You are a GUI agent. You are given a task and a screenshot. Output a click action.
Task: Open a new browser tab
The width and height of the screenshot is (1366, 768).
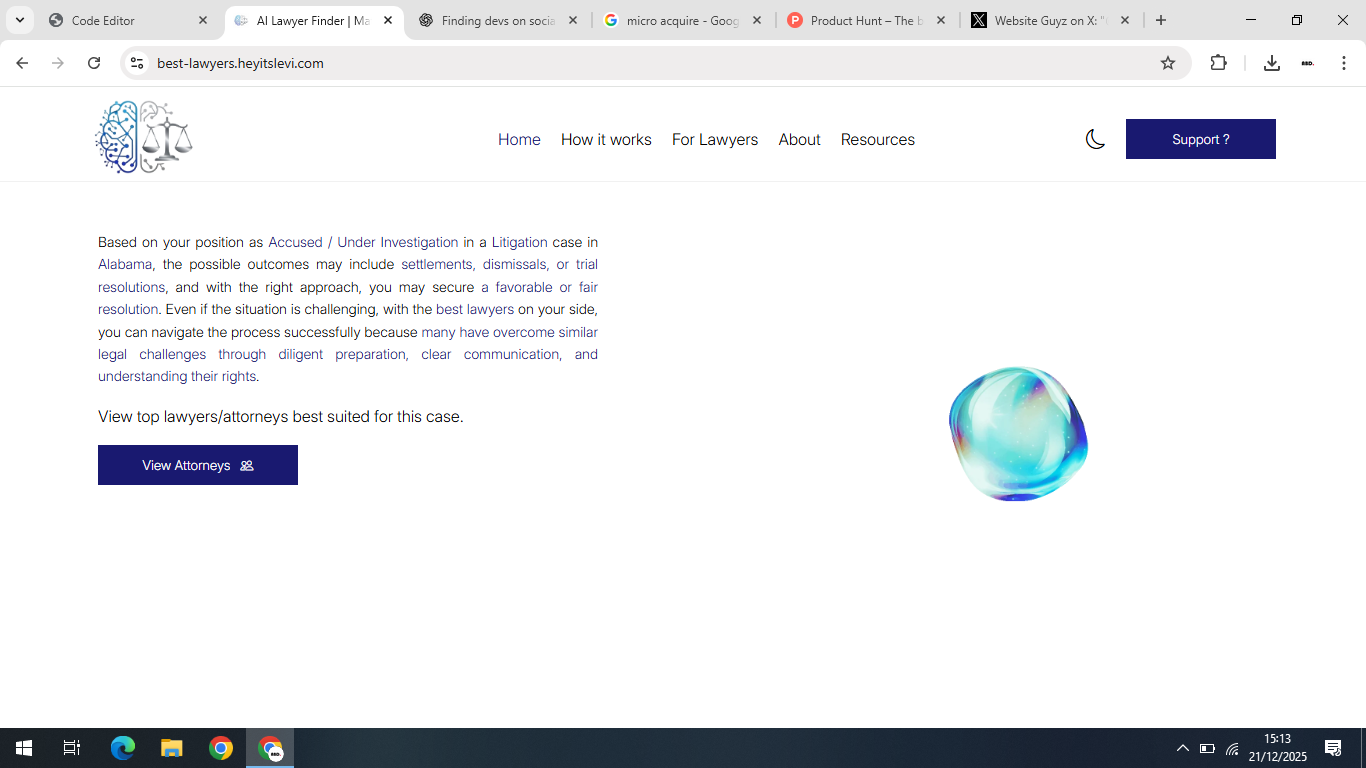coord(1160,20)
